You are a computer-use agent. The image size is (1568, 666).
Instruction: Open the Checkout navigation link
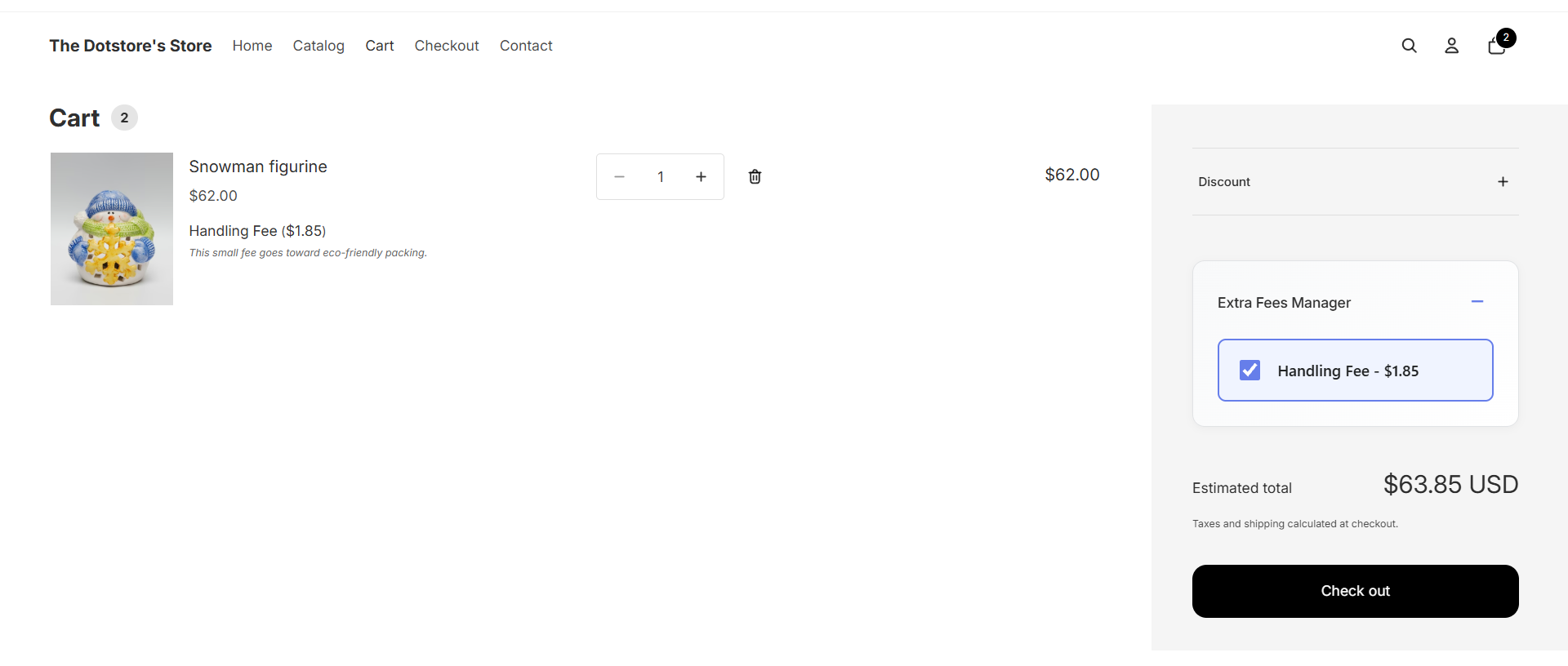pyautogui.click(x=446, y=46)
